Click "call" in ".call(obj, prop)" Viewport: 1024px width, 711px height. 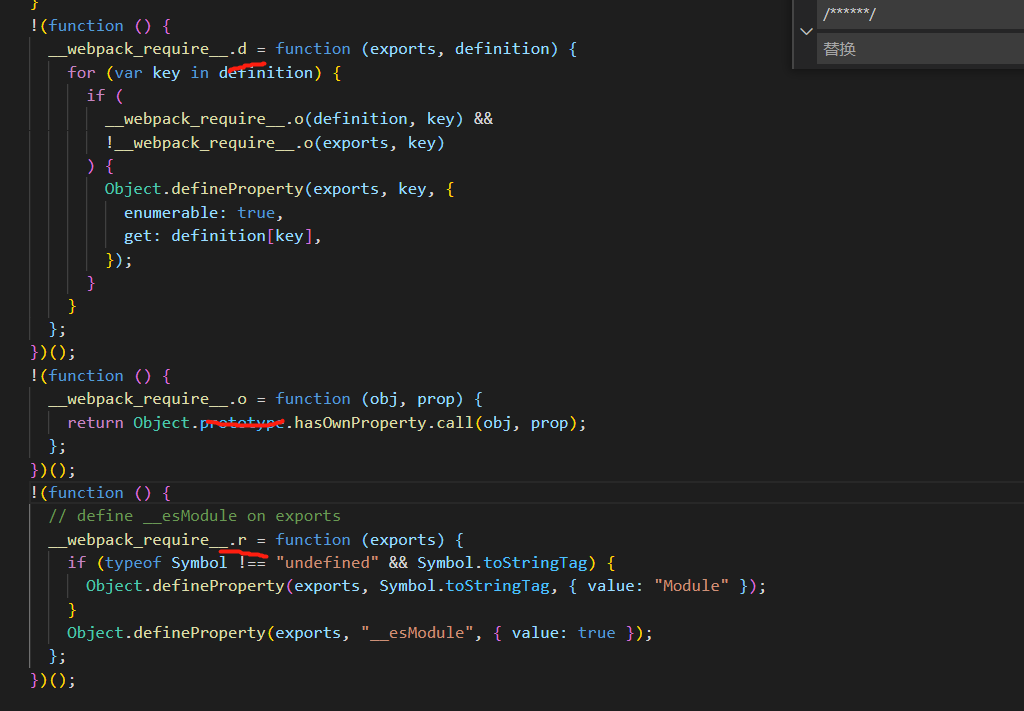455,423
